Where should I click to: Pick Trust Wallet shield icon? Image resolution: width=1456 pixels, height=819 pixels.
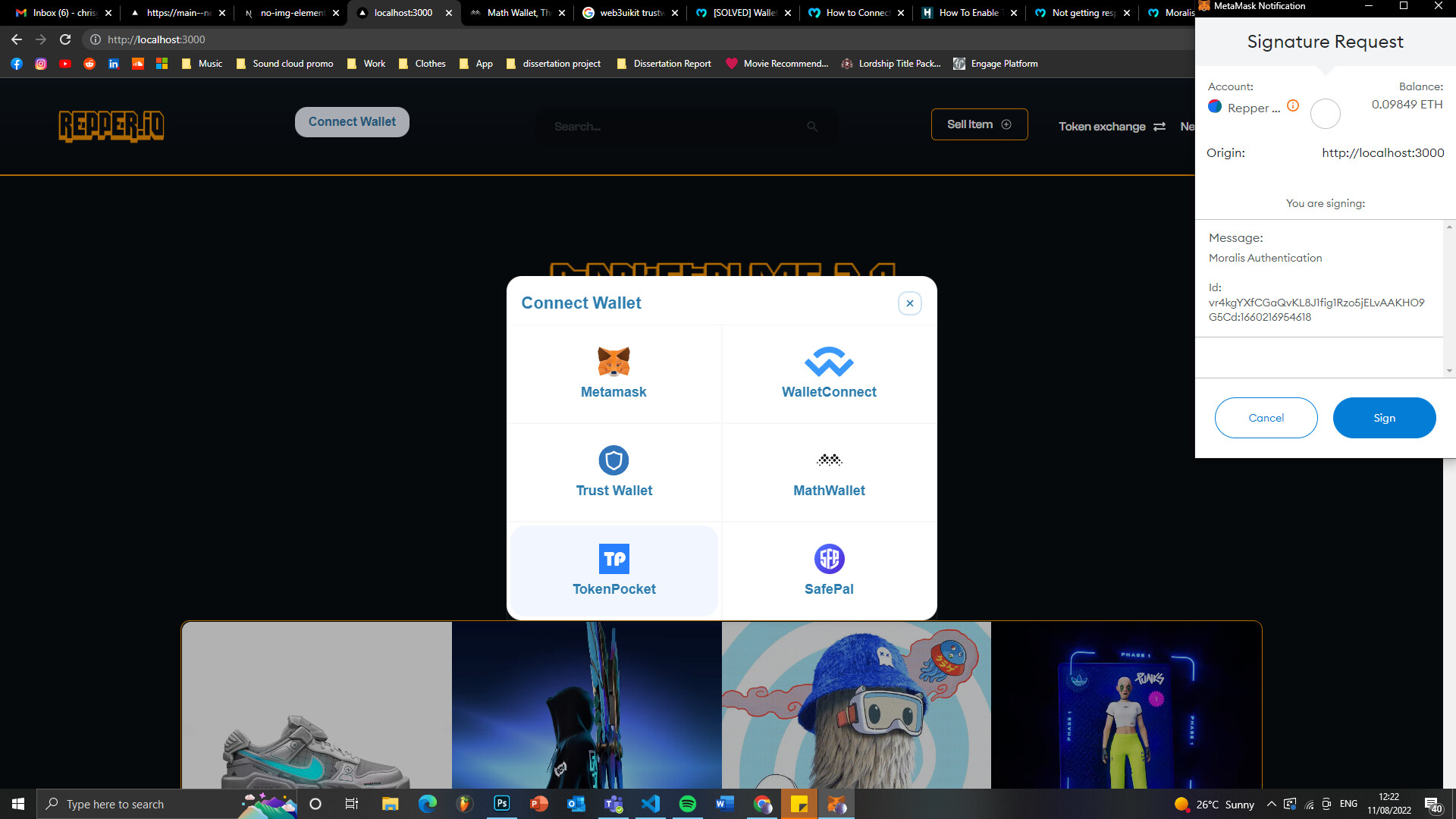point(613,460)
